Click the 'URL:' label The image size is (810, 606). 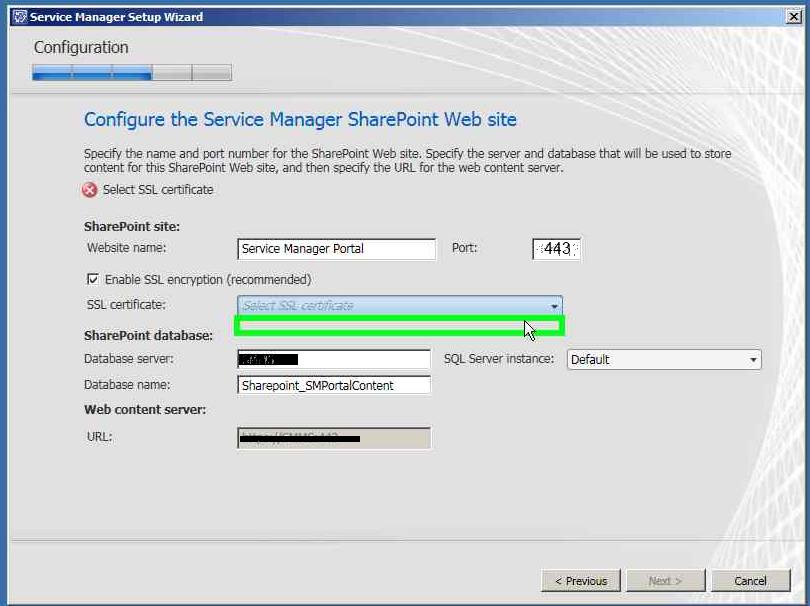pos(100,437)
